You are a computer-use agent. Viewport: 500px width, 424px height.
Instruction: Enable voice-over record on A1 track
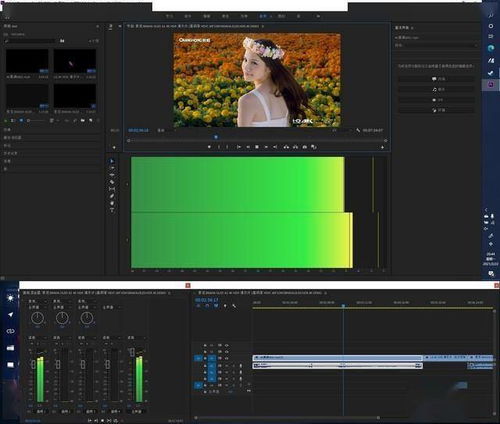coord(241,366)
